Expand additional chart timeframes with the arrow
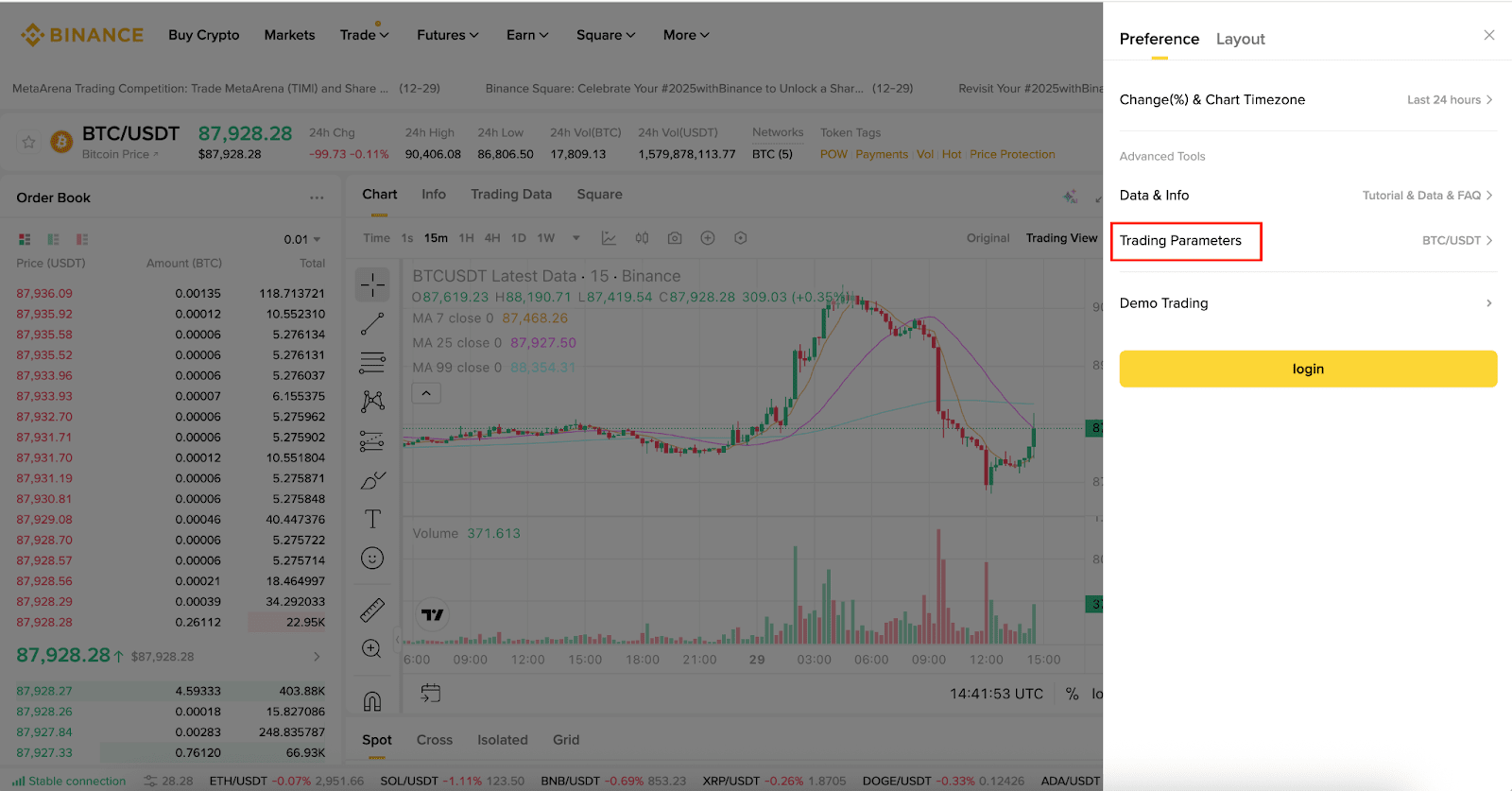This screenshot has height=791, width=1512. click(576, 237)
